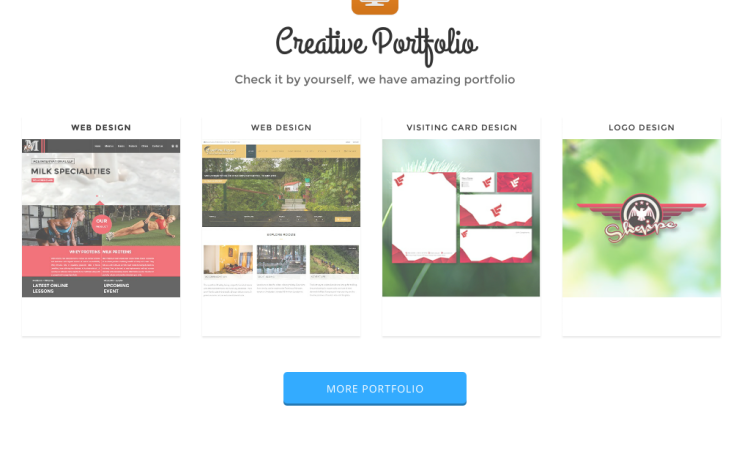Screen dimensions: 750x465
Task: Open the logo design preview with green background
Action: 641,218
